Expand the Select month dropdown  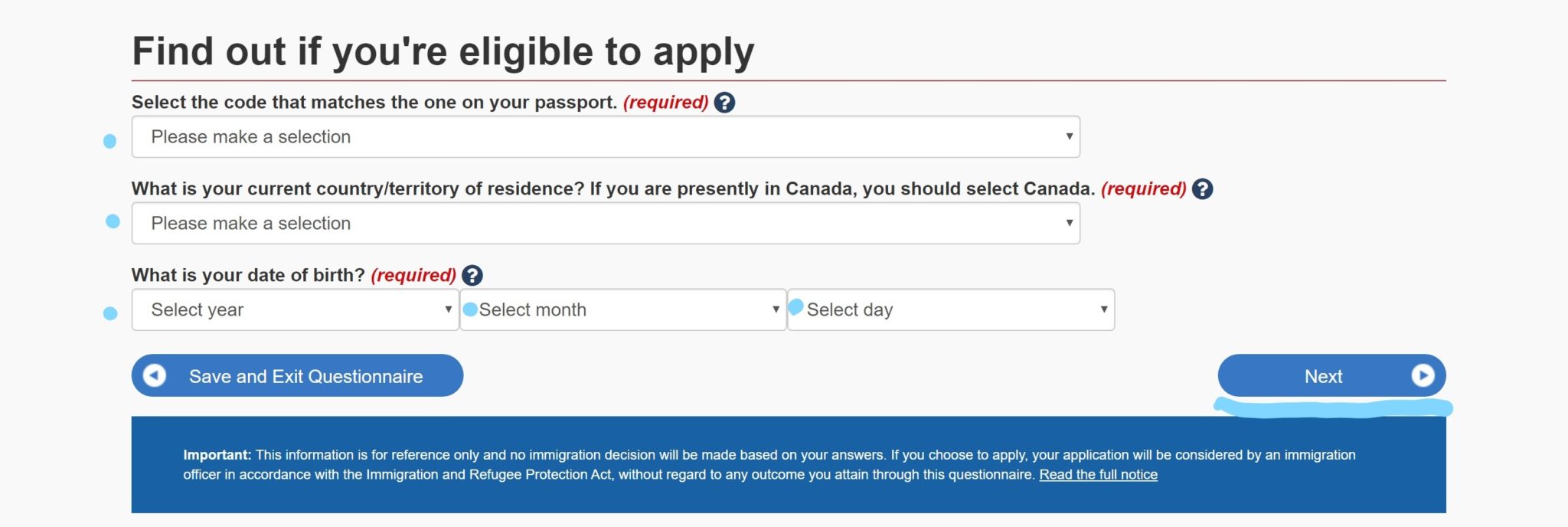(622, 310)
